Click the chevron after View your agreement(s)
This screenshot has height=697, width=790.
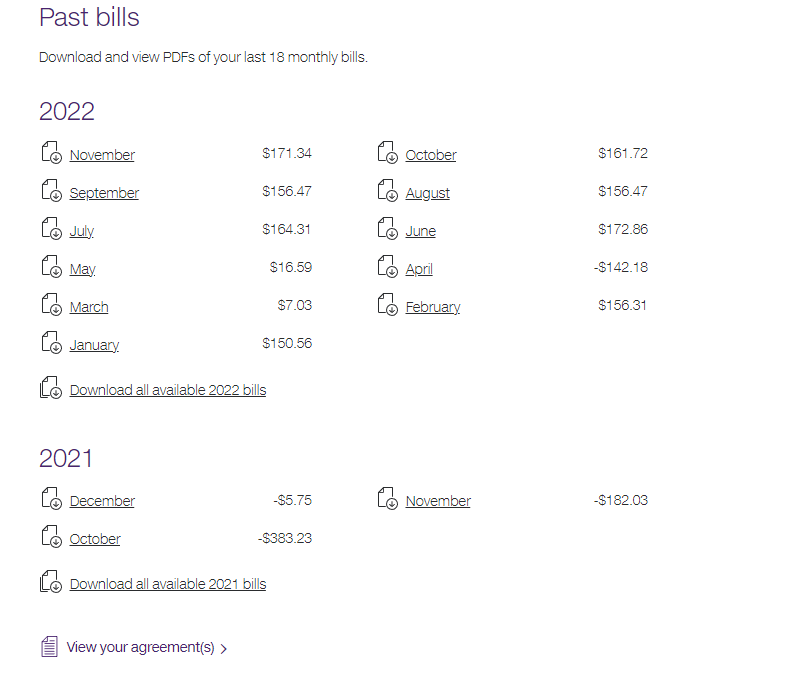[224, 649]
